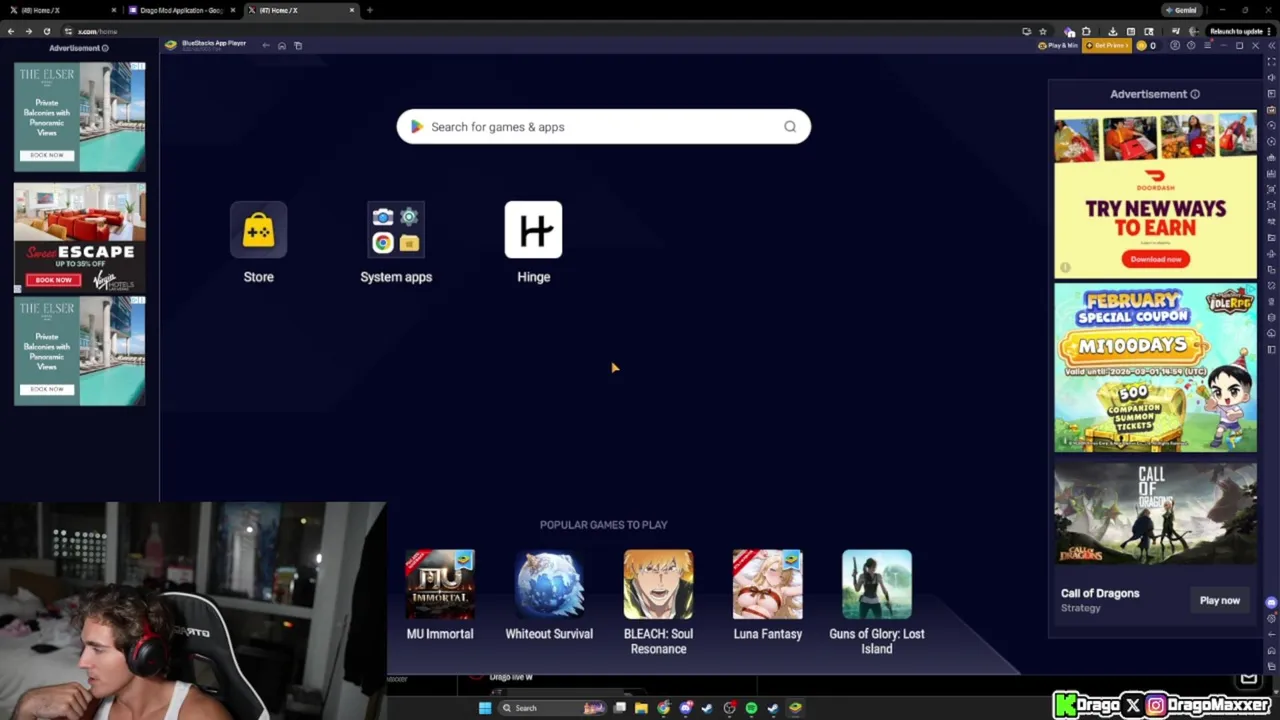Click the left Advertisement info icon
Screen dimensions: 1280x720
(x=105, y=48)
